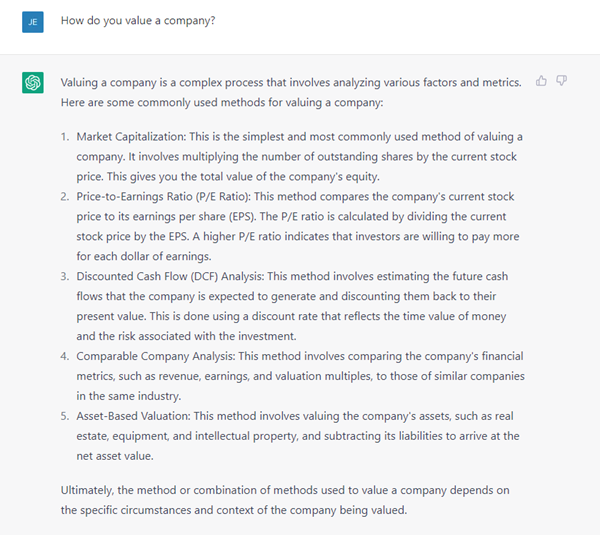Click the thumbs up feedback icon
Image resolution: width=600 pixels, height=535 pixels.
pyautogui.click(x=541, y=81)
